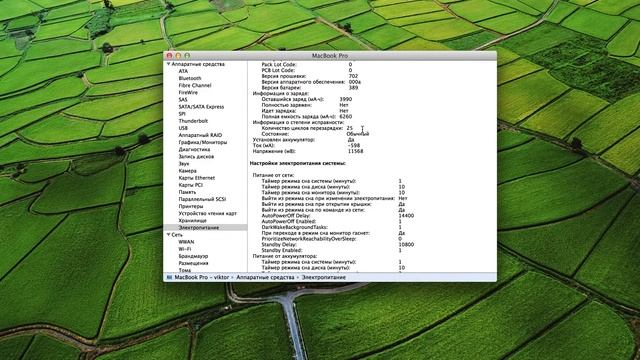Open Аппаратный RAID entry

point(200,135)
